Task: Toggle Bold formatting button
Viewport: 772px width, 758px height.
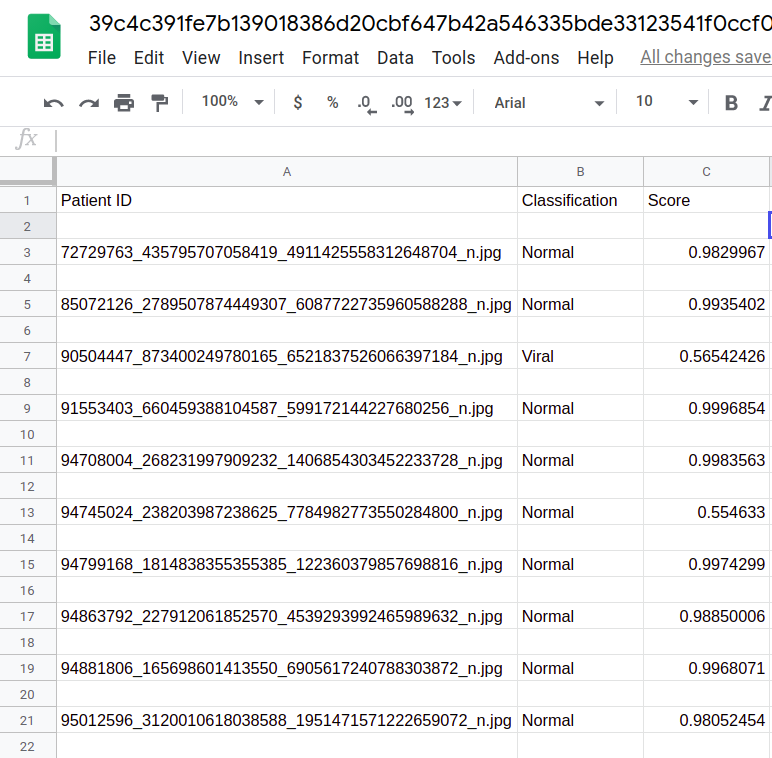Action: tap(731, 103)
